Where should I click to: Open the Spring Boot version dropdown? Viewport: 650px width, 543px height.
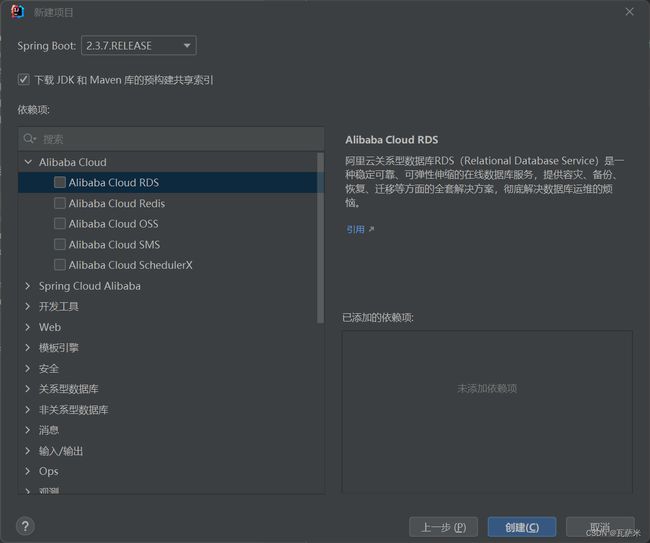click(139, 46)
